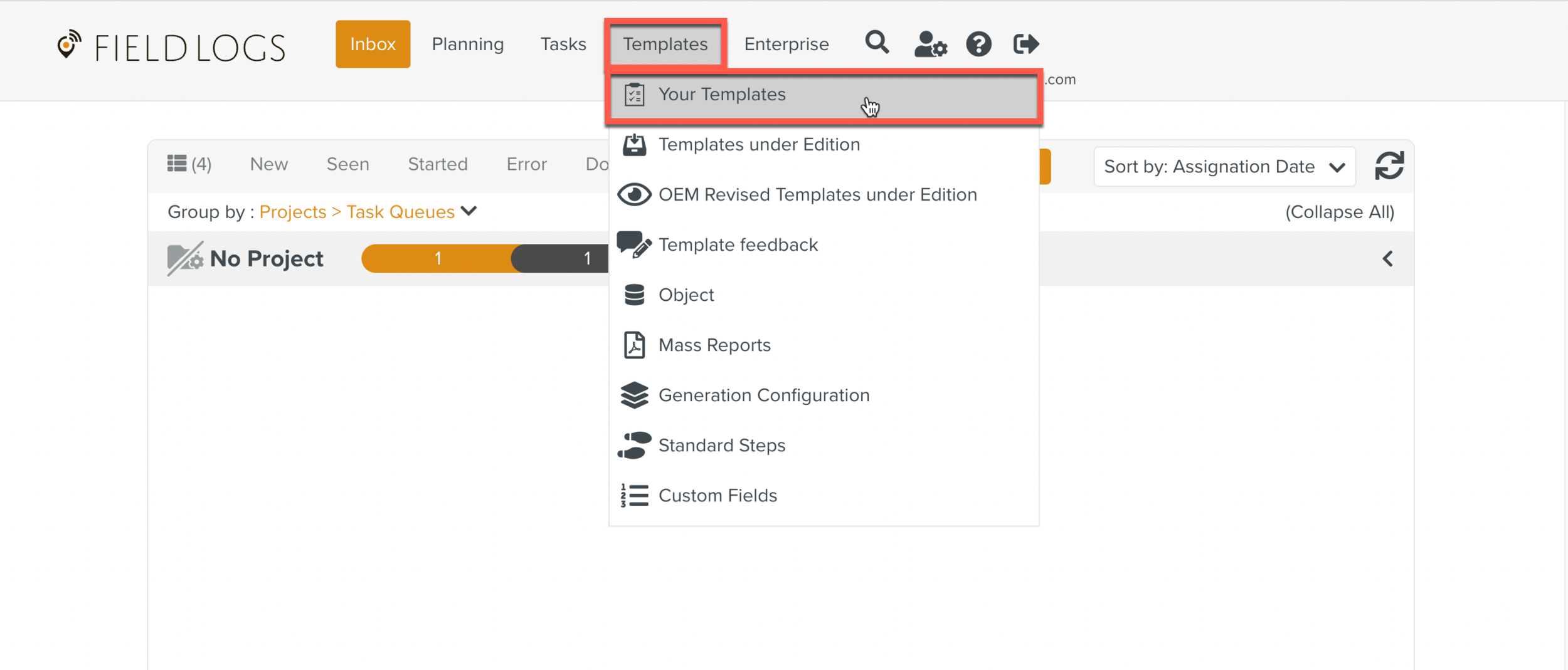The image size is (1568, 670).
Task: Filter tasks by New status
Action: coord(268,164)
